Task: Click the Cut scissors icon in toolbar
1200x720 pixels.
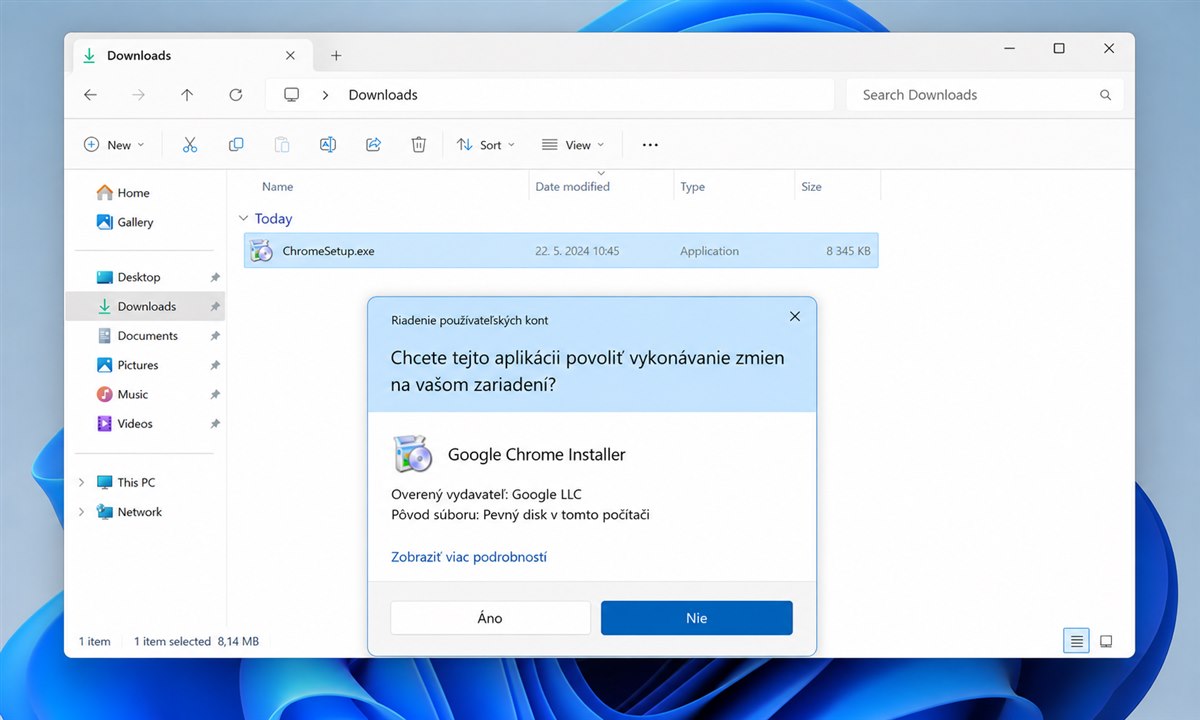Action: point(190,145)
